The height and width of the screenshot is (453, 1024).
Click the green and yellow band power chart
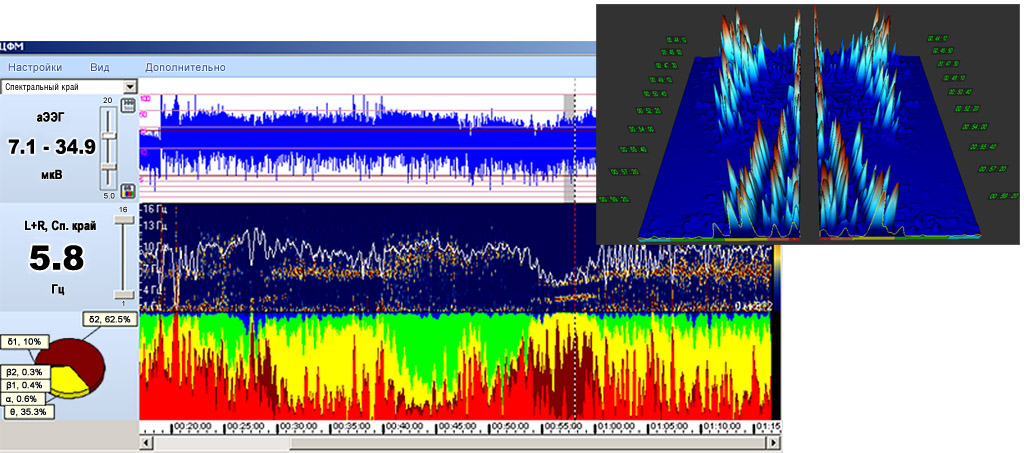[x=455, y=366]
